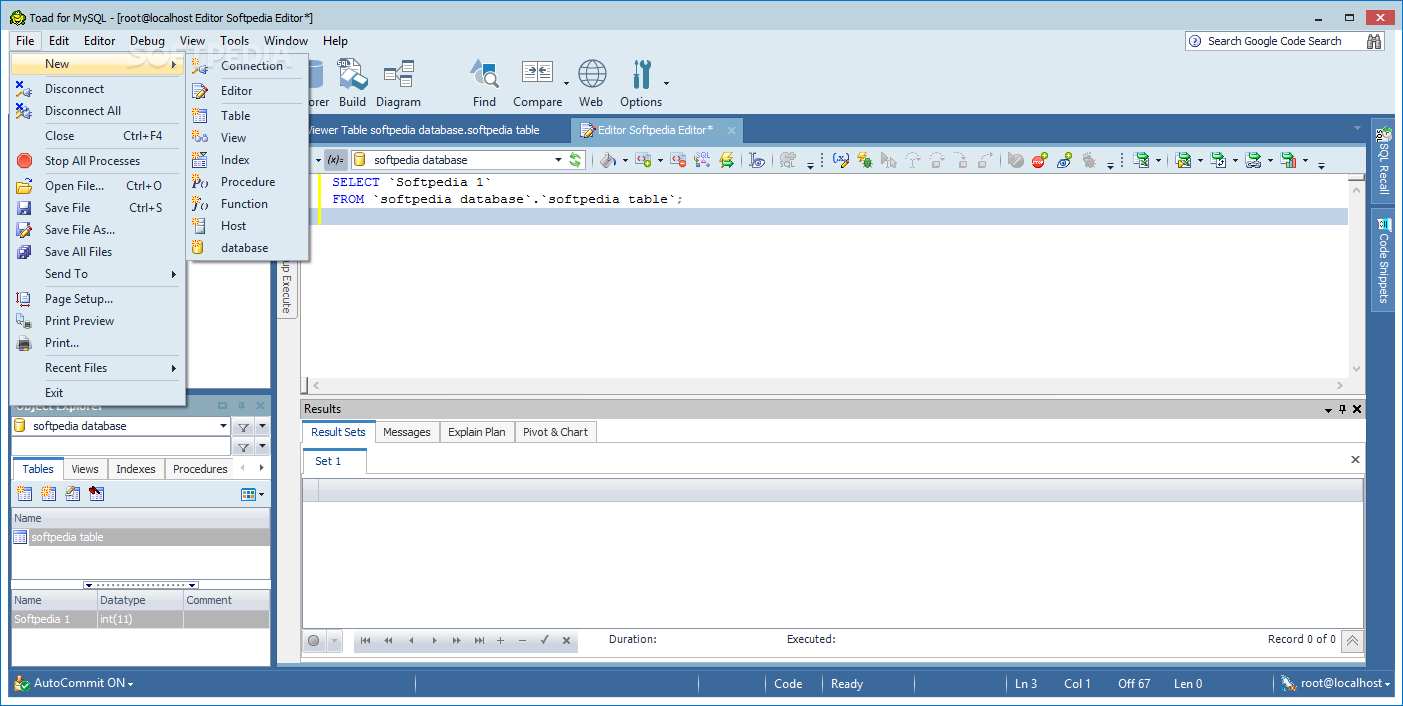Pin the Results panel

pos(1342,409)
